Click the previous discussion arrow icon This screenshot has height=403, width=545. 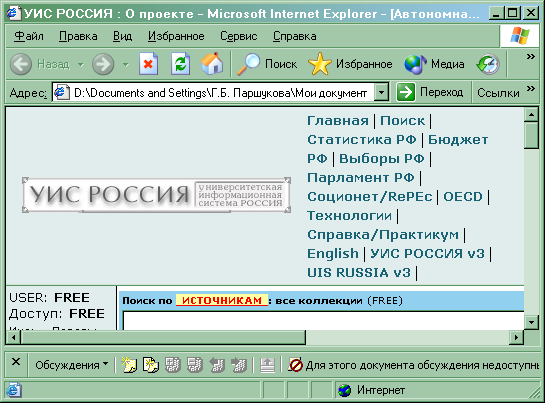[217, 365]
